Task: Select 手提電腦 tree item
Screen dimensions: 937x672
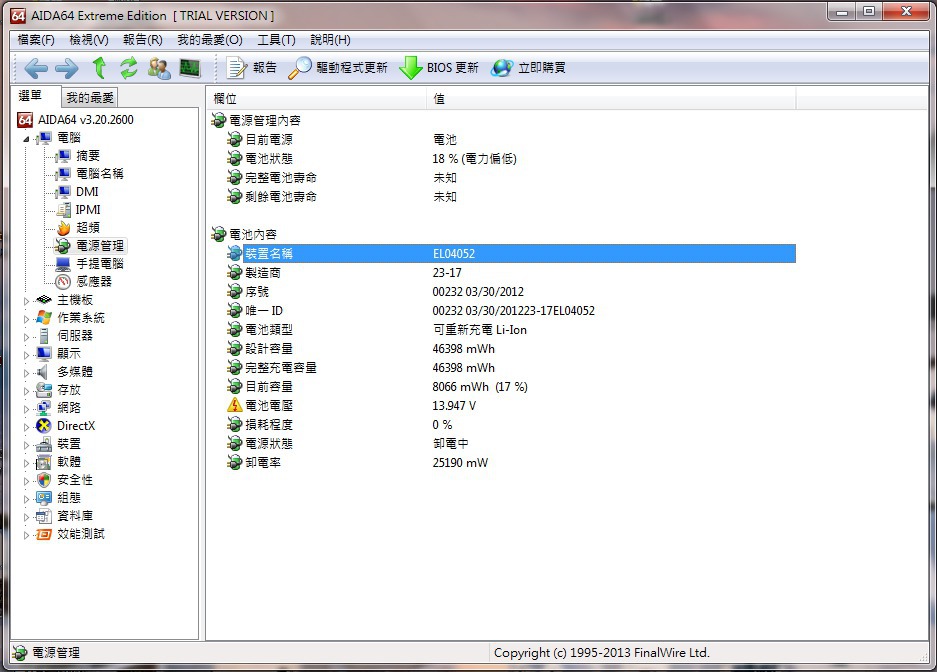Action: 100,263
